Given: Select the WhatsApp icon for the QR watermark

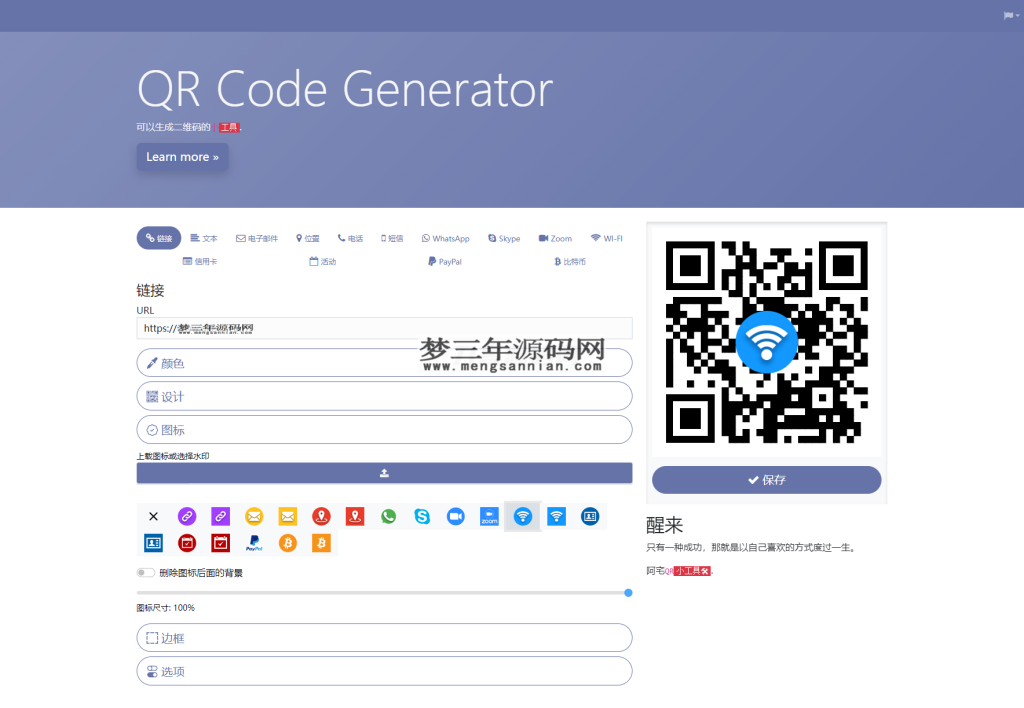Looking at the screenshot, I should click(389, 517).
